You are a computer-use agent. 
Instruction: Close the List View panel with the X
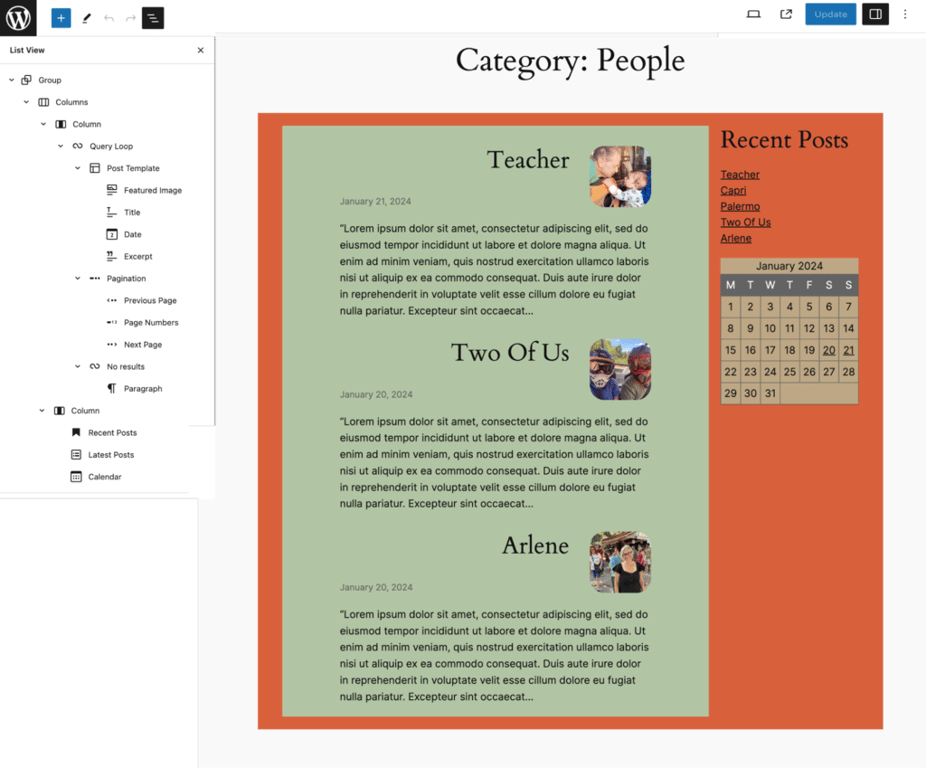coord(200,49)
